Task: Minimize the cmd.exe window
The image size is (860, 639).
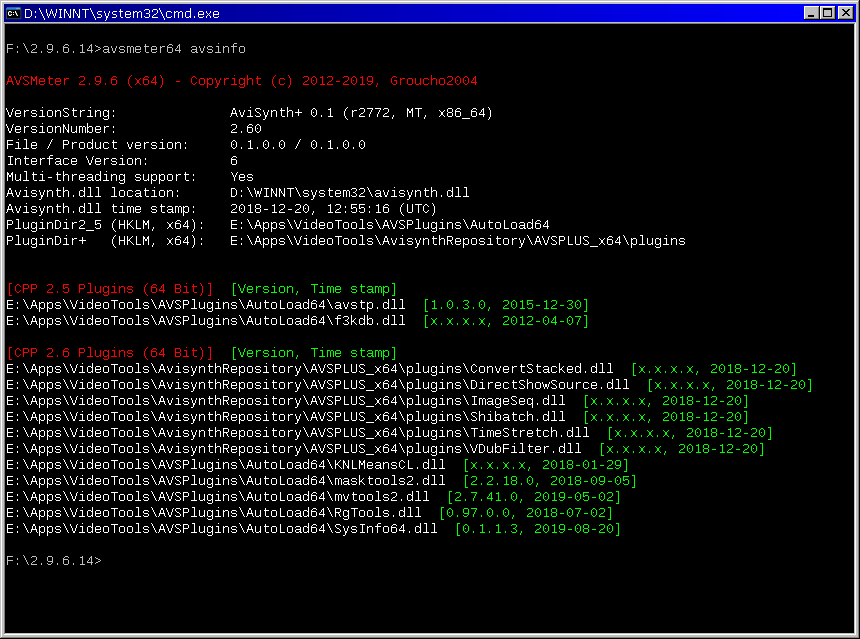Action: pyautogui.click(x=810, y=12)
